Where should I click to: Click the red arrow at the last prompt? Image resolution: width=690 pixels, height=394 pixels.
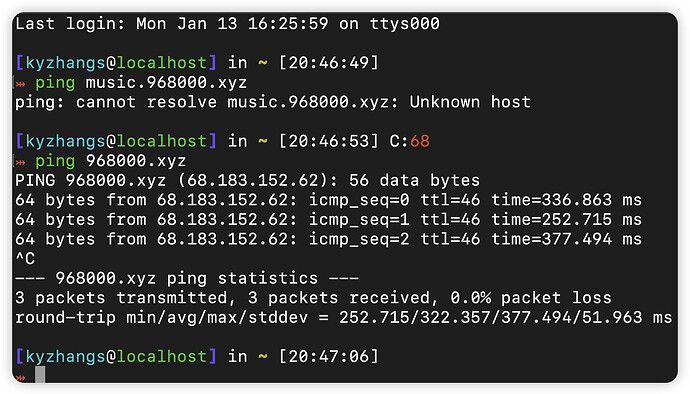20,377
